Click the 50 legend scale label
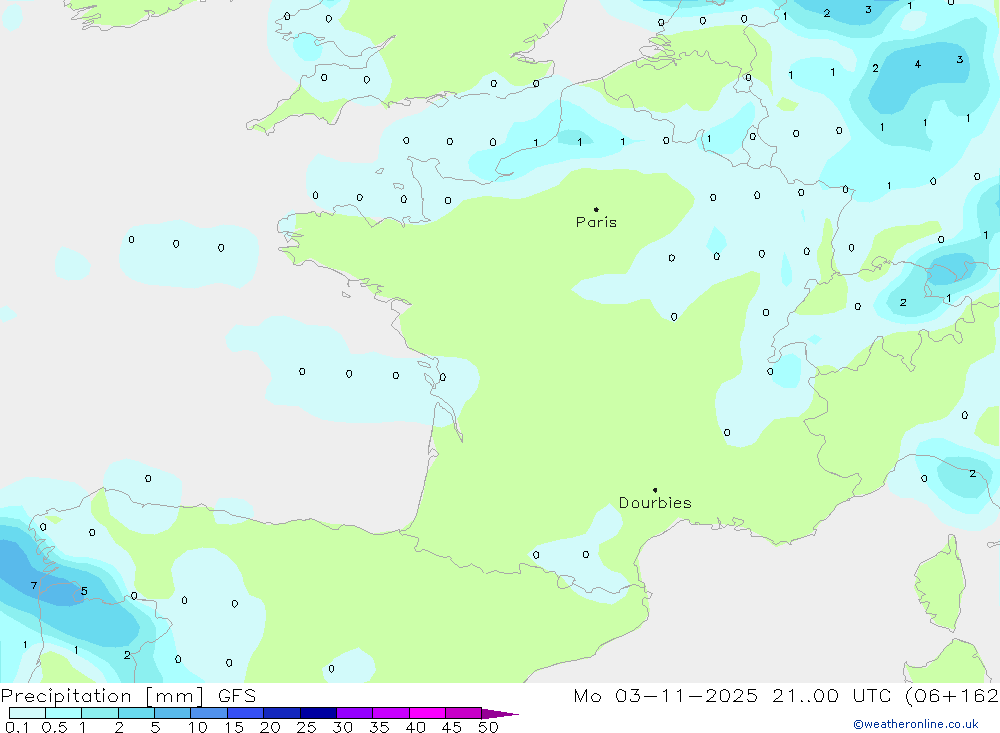Image resolution: width=1000 pixels, height=733 pixels. [489, 727]
